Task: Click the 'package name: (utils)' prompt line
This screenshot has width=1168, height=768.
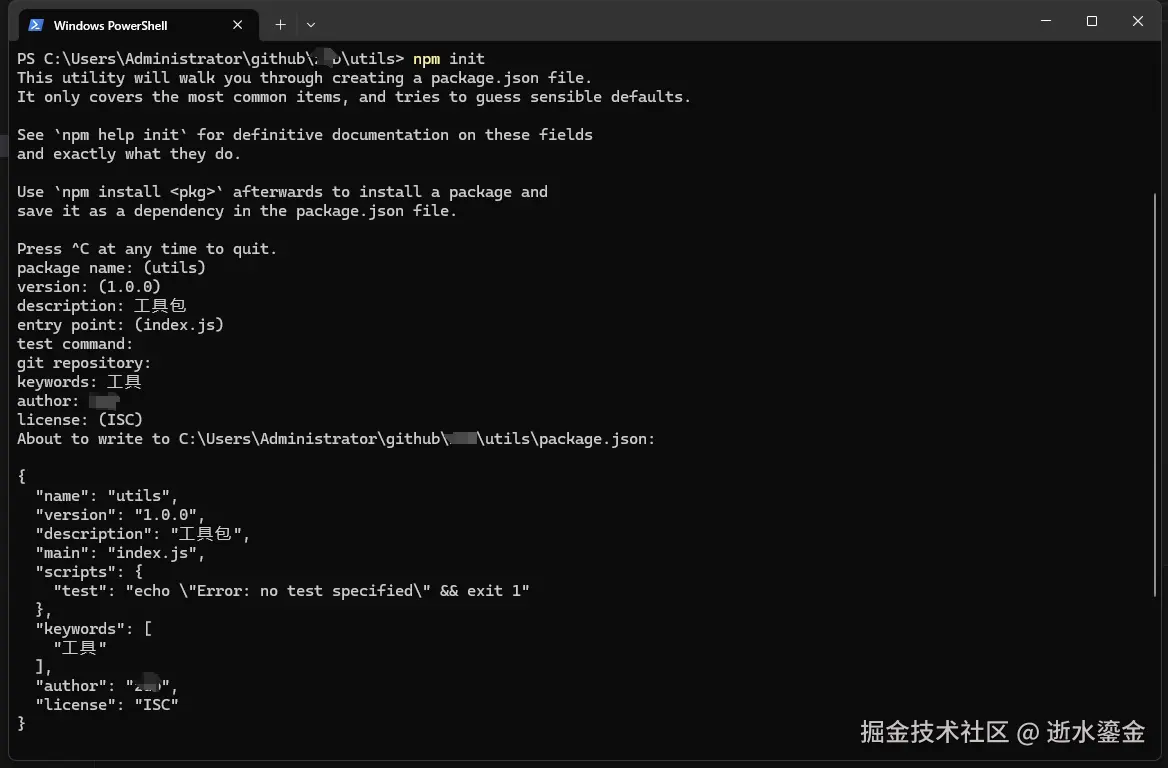Action: pyautogui.click(x=111, y=268)
